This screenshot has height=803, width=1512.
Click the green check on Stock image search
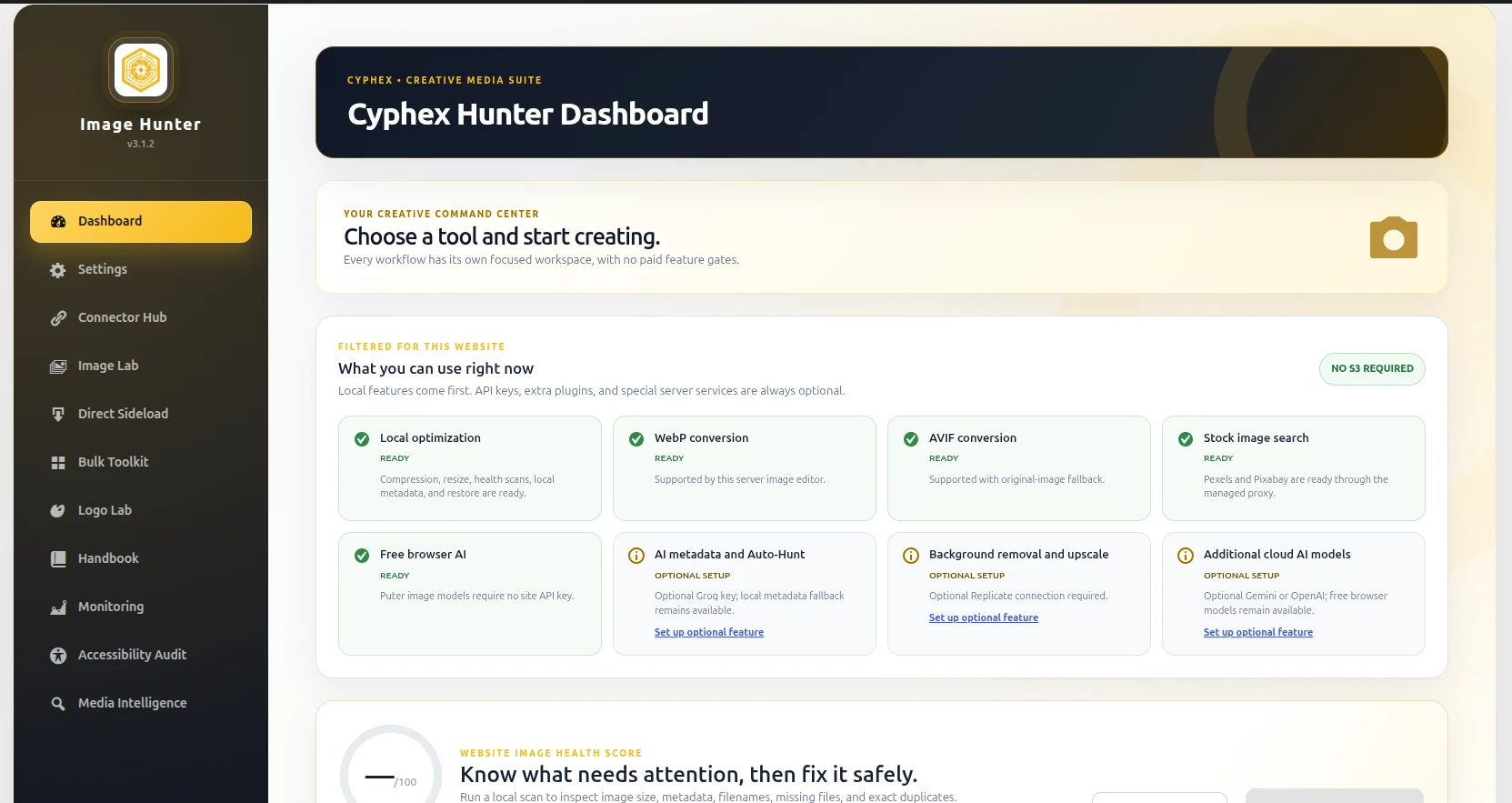click(x=1186, y=439)
